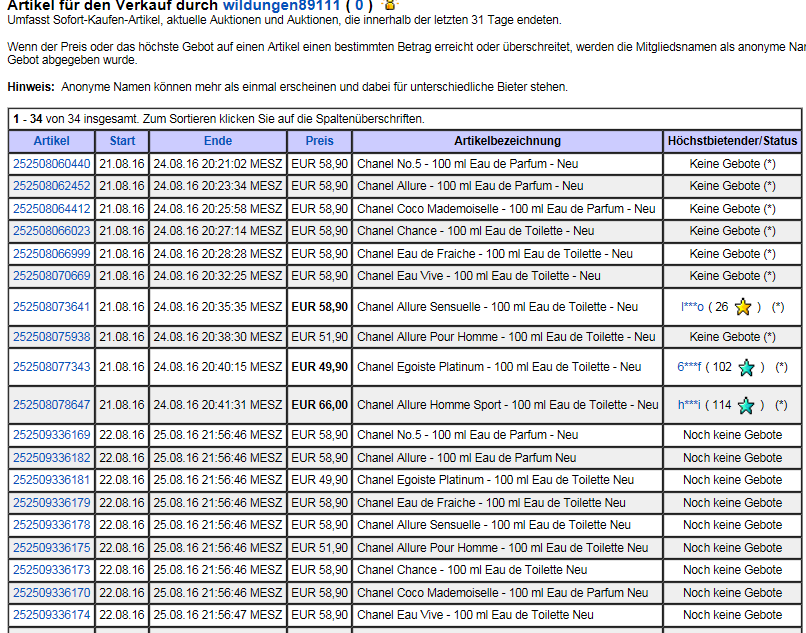The width and height of the screenshot is (806, 633).
Task: Select the price EUR 66,00
Action: tap(320, 405)
